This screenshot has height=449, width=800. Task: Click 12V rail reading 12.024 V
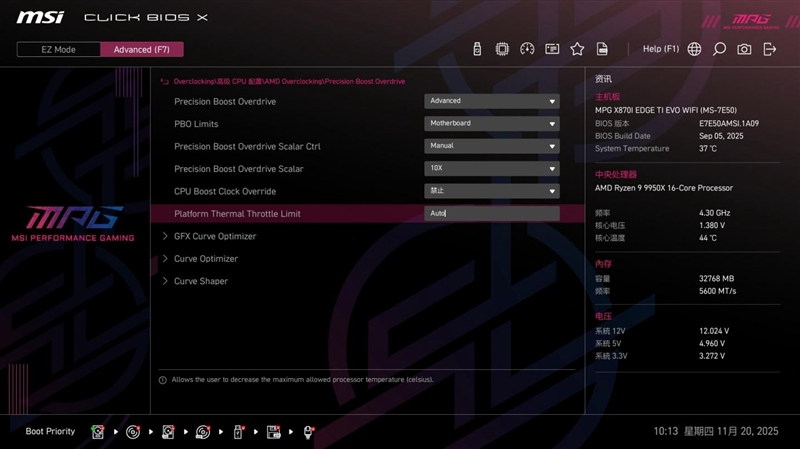click(714, 331)
